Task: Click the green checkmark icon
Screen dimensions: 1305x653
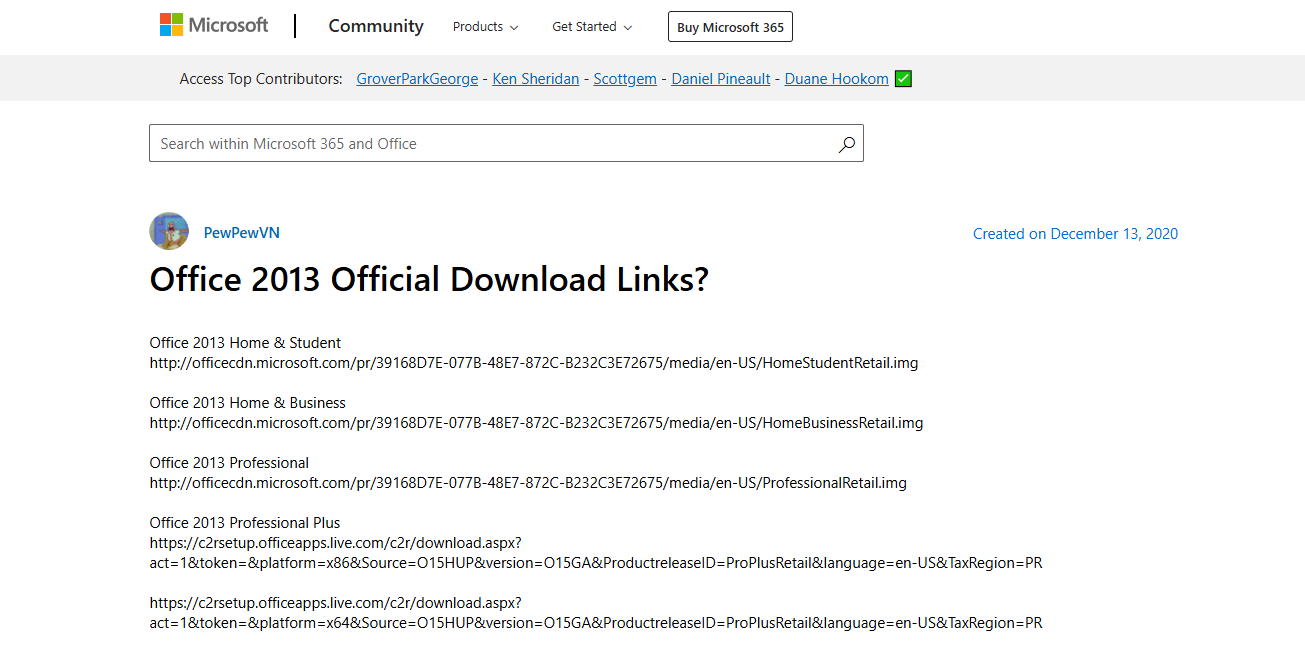Action: point(903,79)
